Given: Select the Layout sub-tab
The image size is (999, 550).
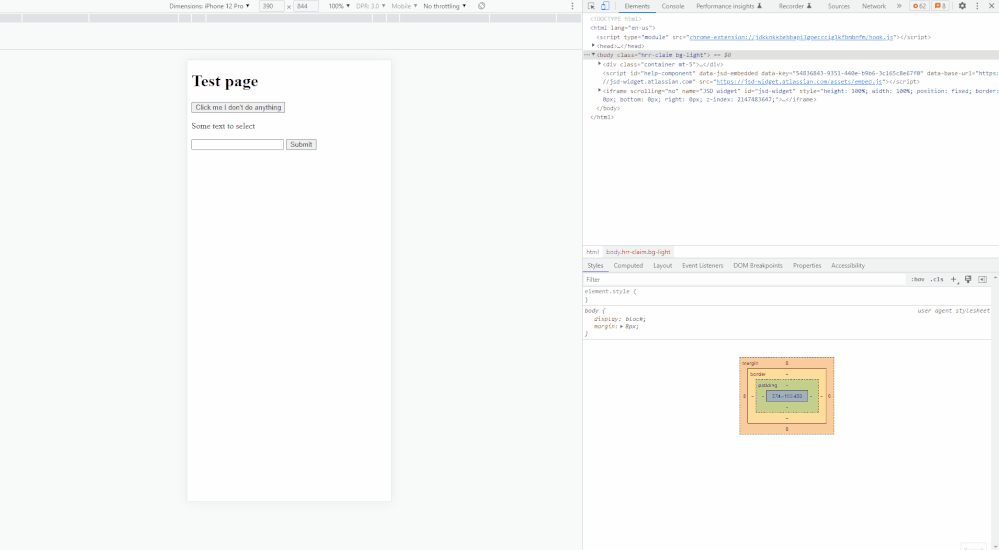Looking at the screenshot, I should (663, 266).
